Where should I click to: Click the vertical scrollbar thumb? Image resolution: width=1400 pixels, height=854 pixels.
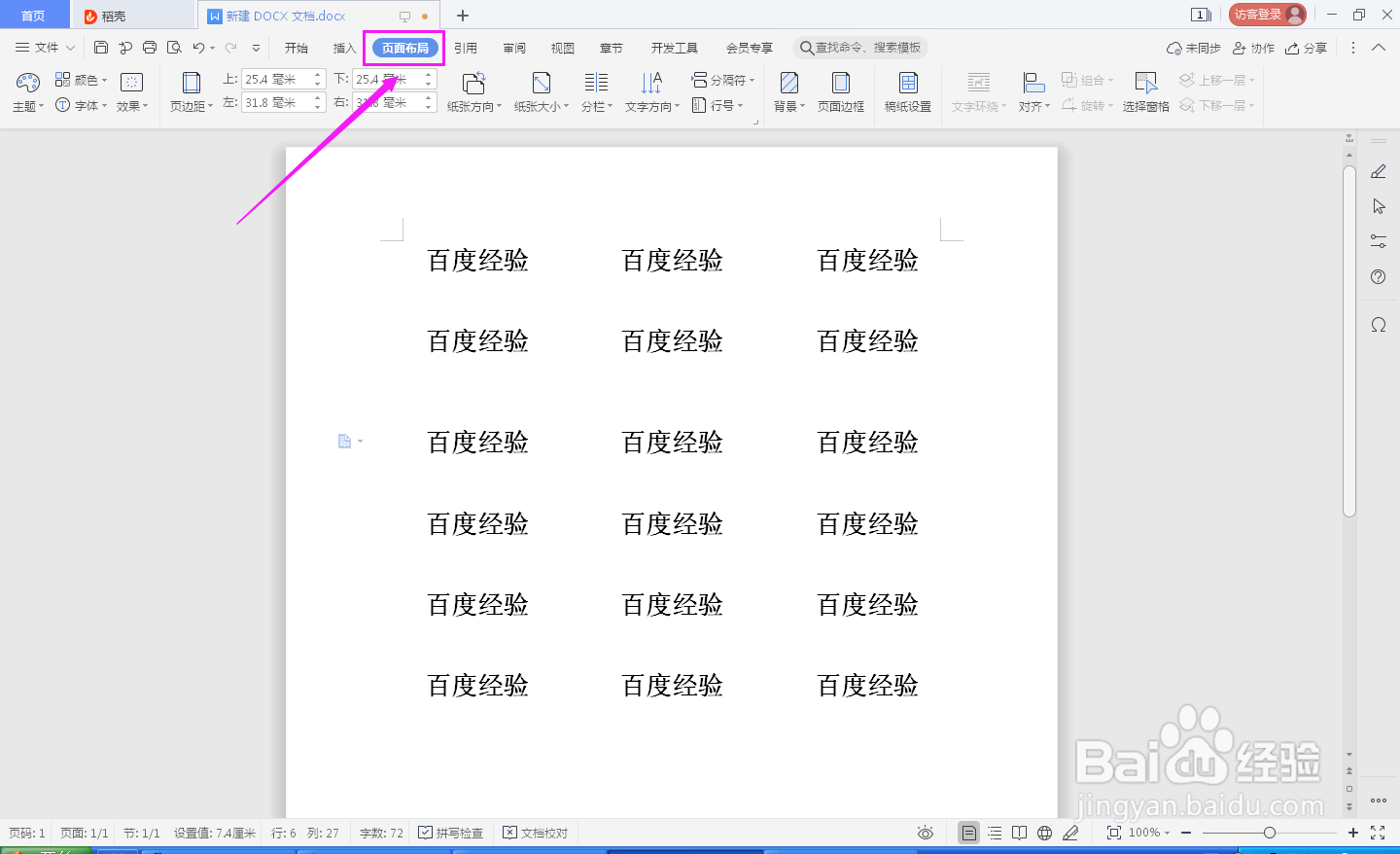coord(1349,340)
